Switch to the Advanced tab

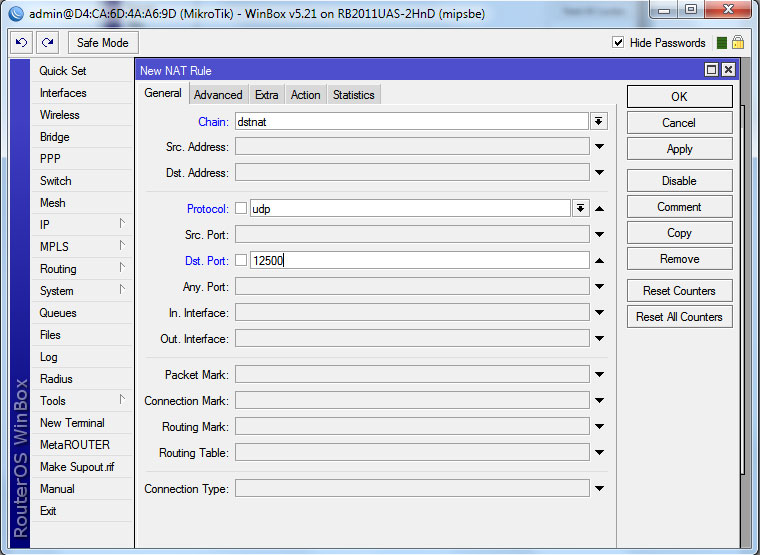(218, 95)
